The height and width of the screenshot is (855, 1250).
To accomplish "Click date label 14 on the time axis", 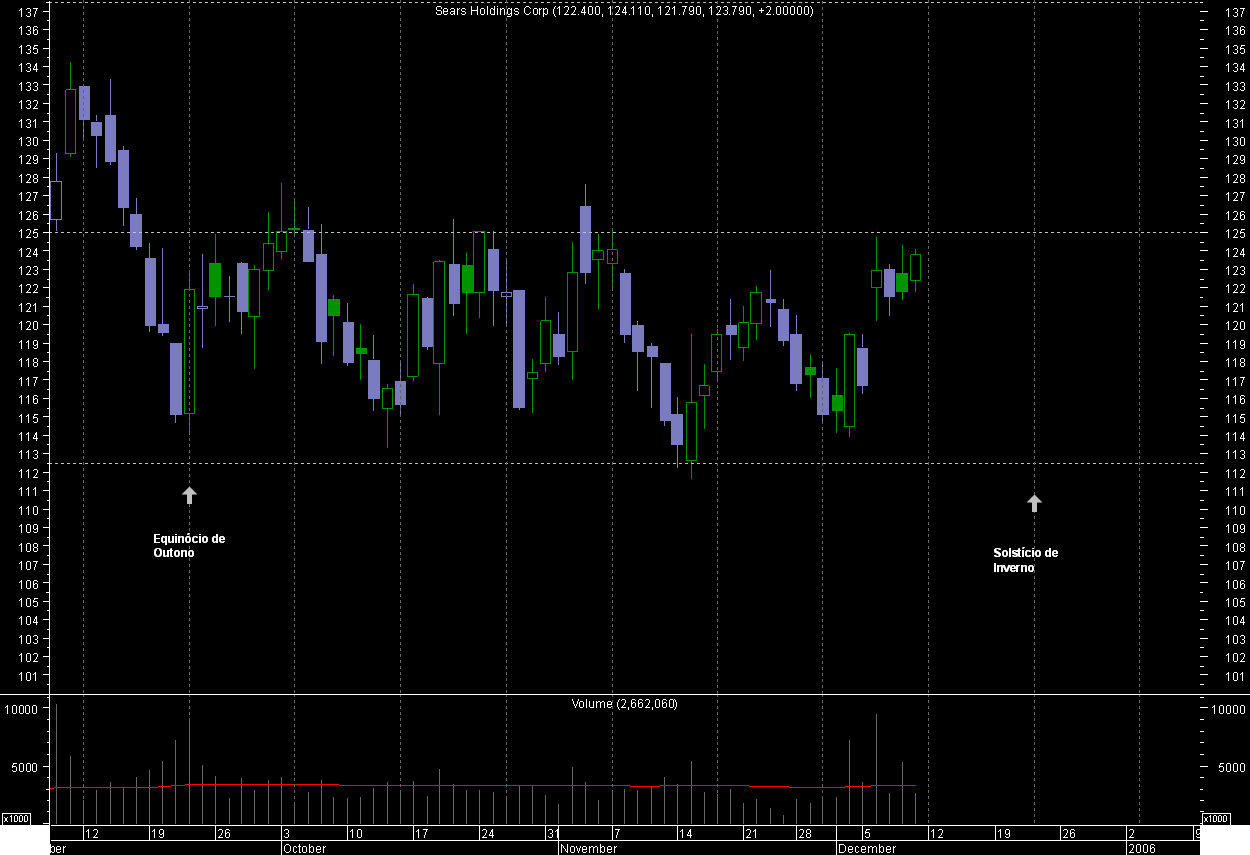I will click(686, 833).
